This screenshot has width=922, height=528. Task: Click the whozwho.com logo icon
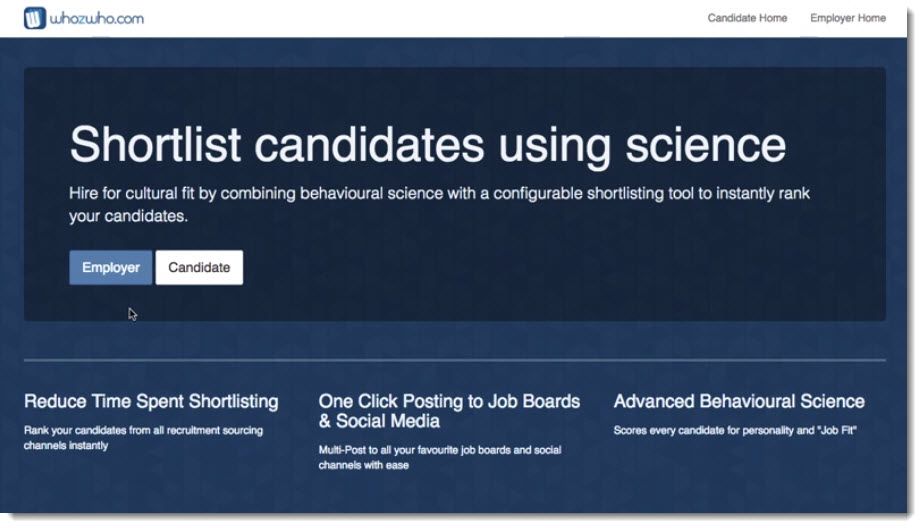35,18
